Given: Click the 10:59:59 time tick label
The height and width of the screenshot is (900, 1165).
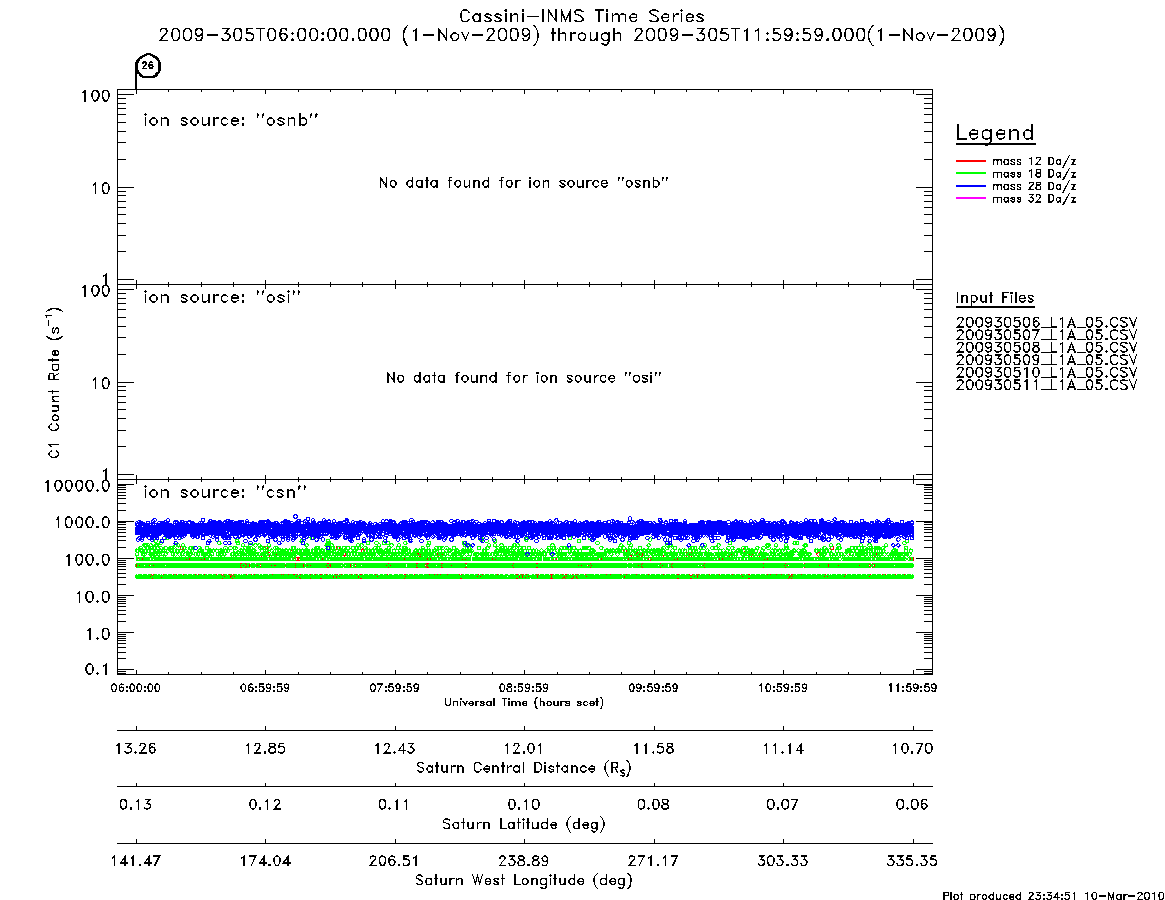Looking at the screenshot, I should point(783,688).
